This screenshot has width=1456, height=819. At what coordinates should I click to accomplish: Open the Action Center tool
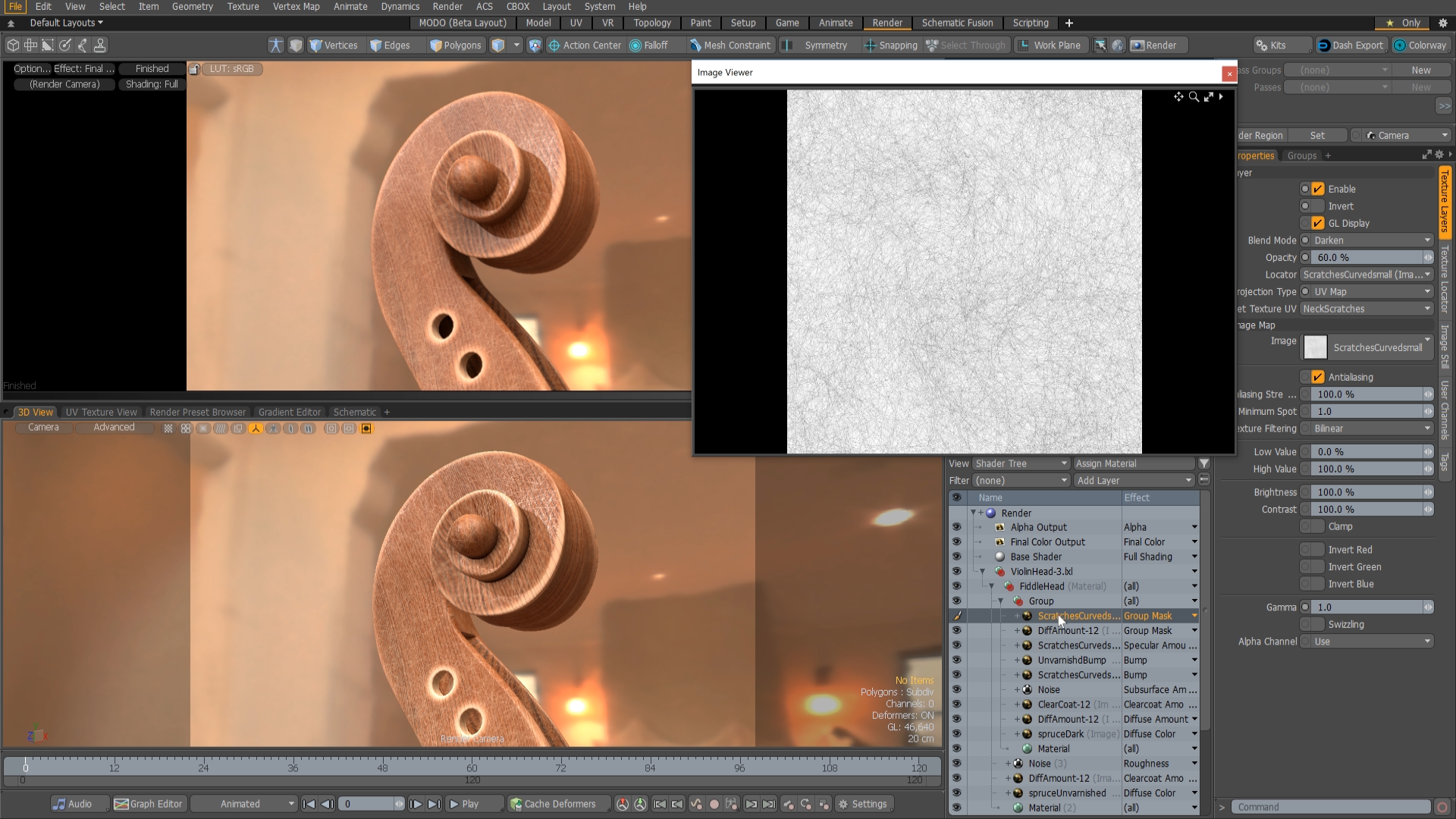tap(585, 45)
